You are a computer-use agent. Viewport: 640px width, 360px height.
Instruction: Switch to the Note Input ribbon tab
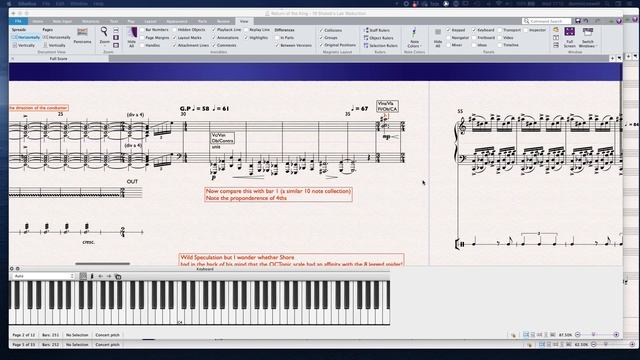point(62,21)
